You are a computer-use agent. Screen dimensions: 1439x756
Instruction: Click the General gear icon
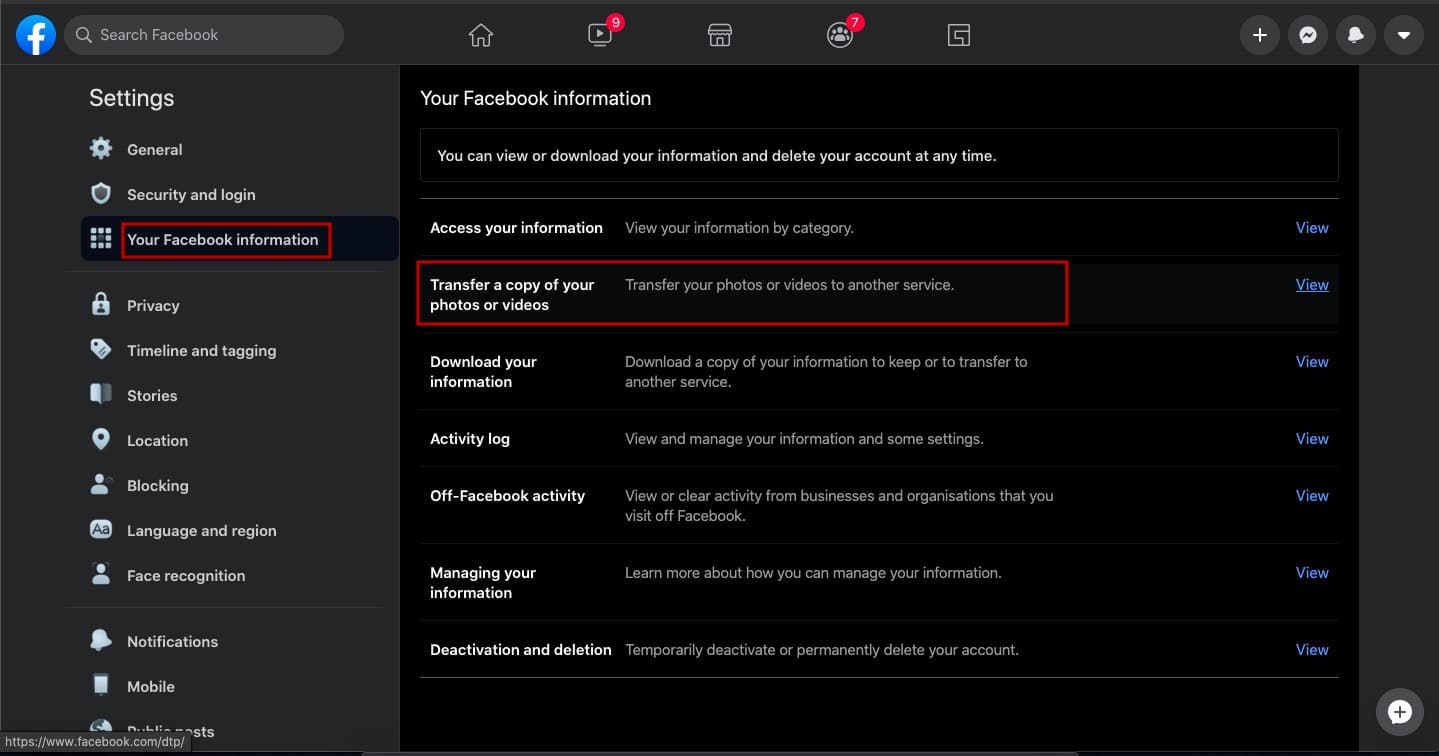pyautogui.click(x=101, y=149)
